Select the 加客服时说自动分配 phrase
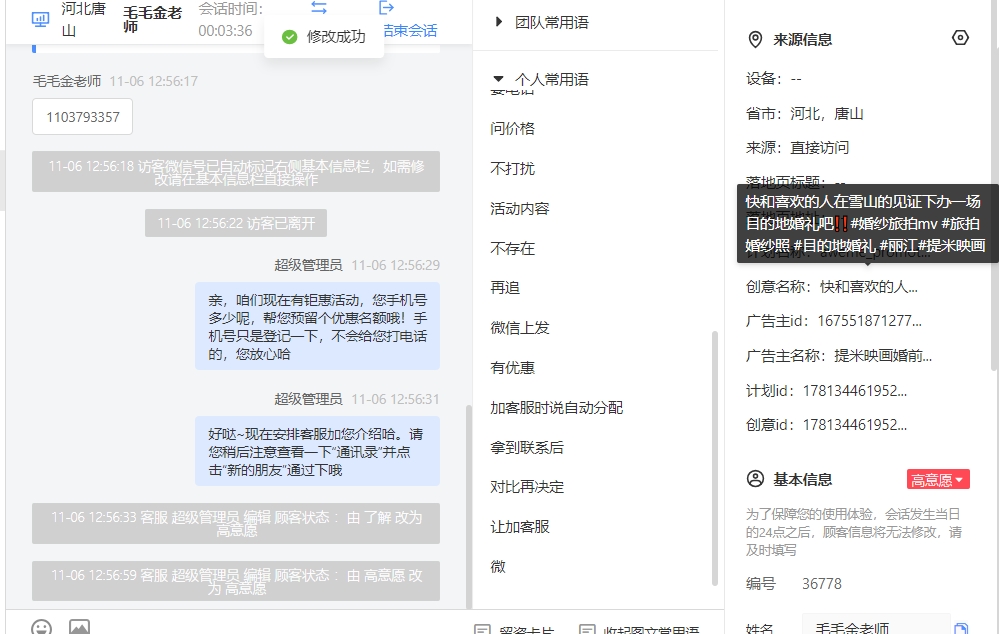 tap(557, 408)
